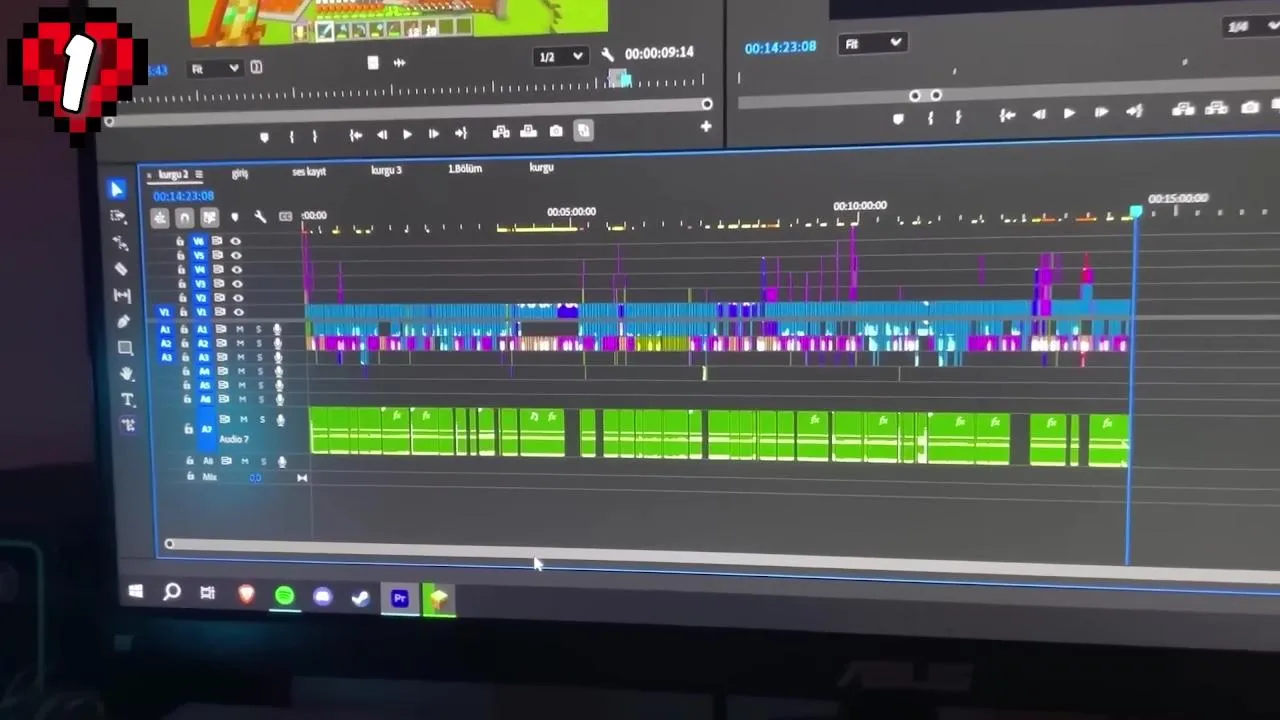Step forward one frame in source monitor

[x=433, y=134]
